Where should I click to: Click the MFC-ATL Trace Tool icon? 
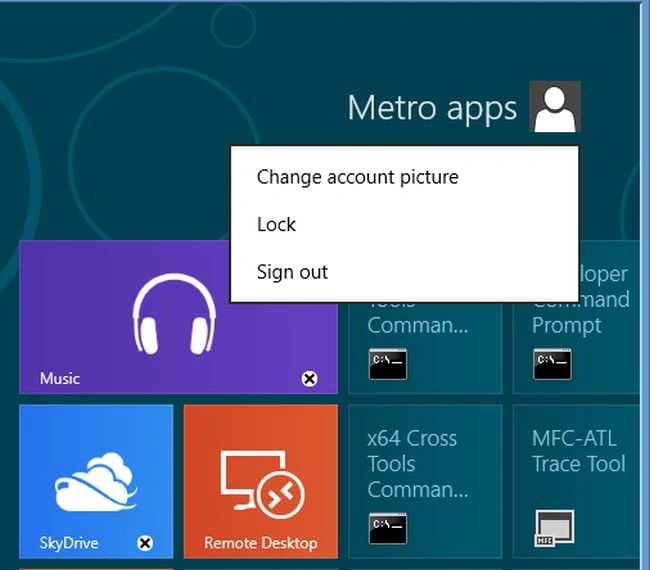555,528
